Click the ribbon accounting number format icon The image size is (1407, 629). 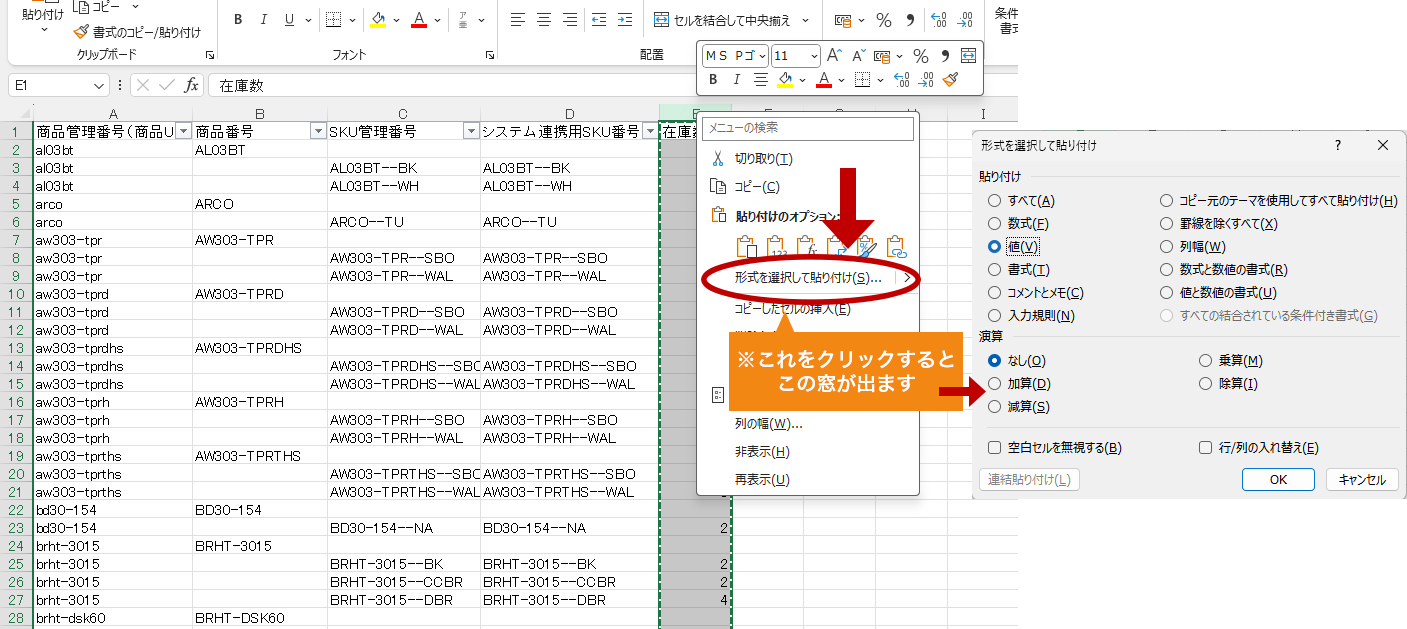843,20
